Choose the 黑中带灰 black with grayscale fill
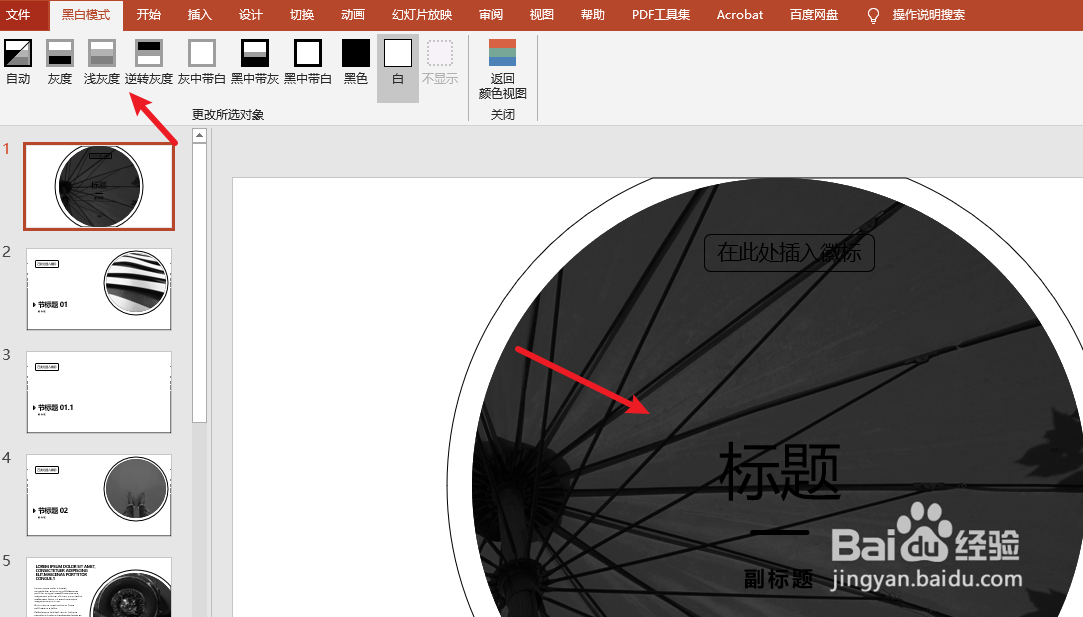This screenshot has width=1083, height=617. point(255,63)
